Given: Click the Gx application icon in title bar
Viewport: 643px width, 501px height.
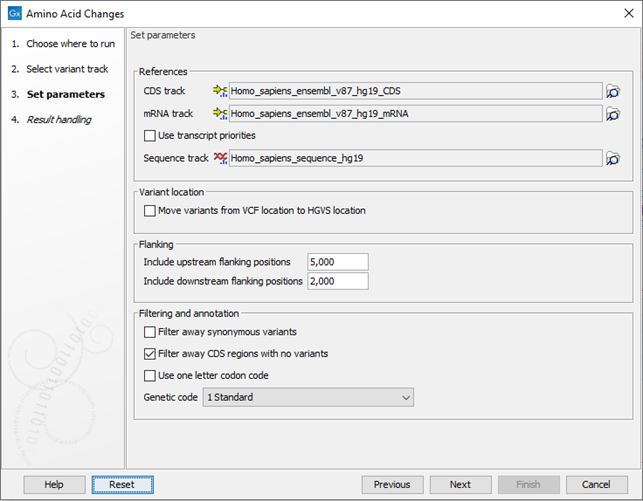Looking at the screenshot, I should 13,14.
